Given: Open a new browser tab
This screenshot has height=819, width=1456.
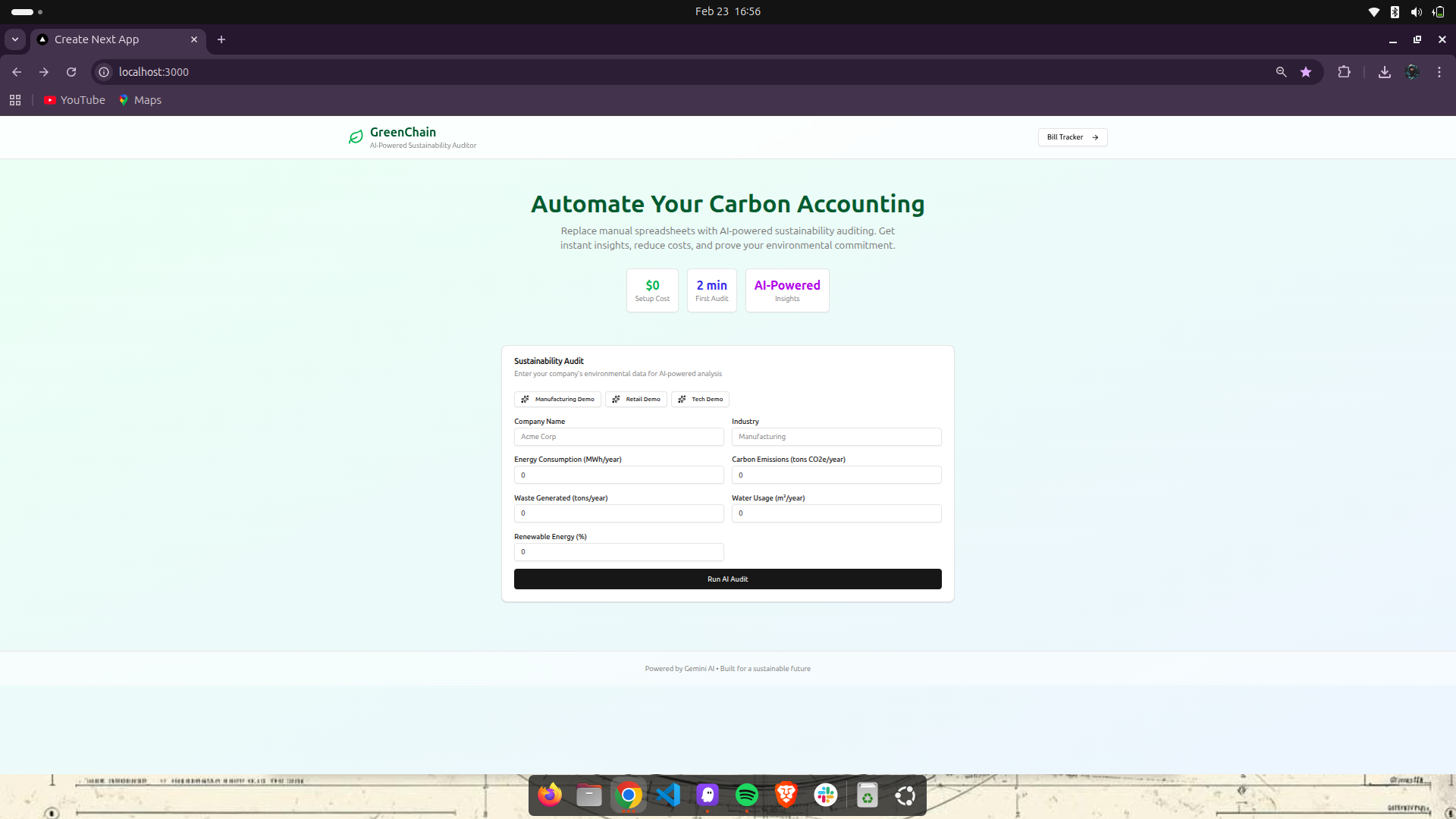Looking at the screenshot, I should click(x=221, y=39).
